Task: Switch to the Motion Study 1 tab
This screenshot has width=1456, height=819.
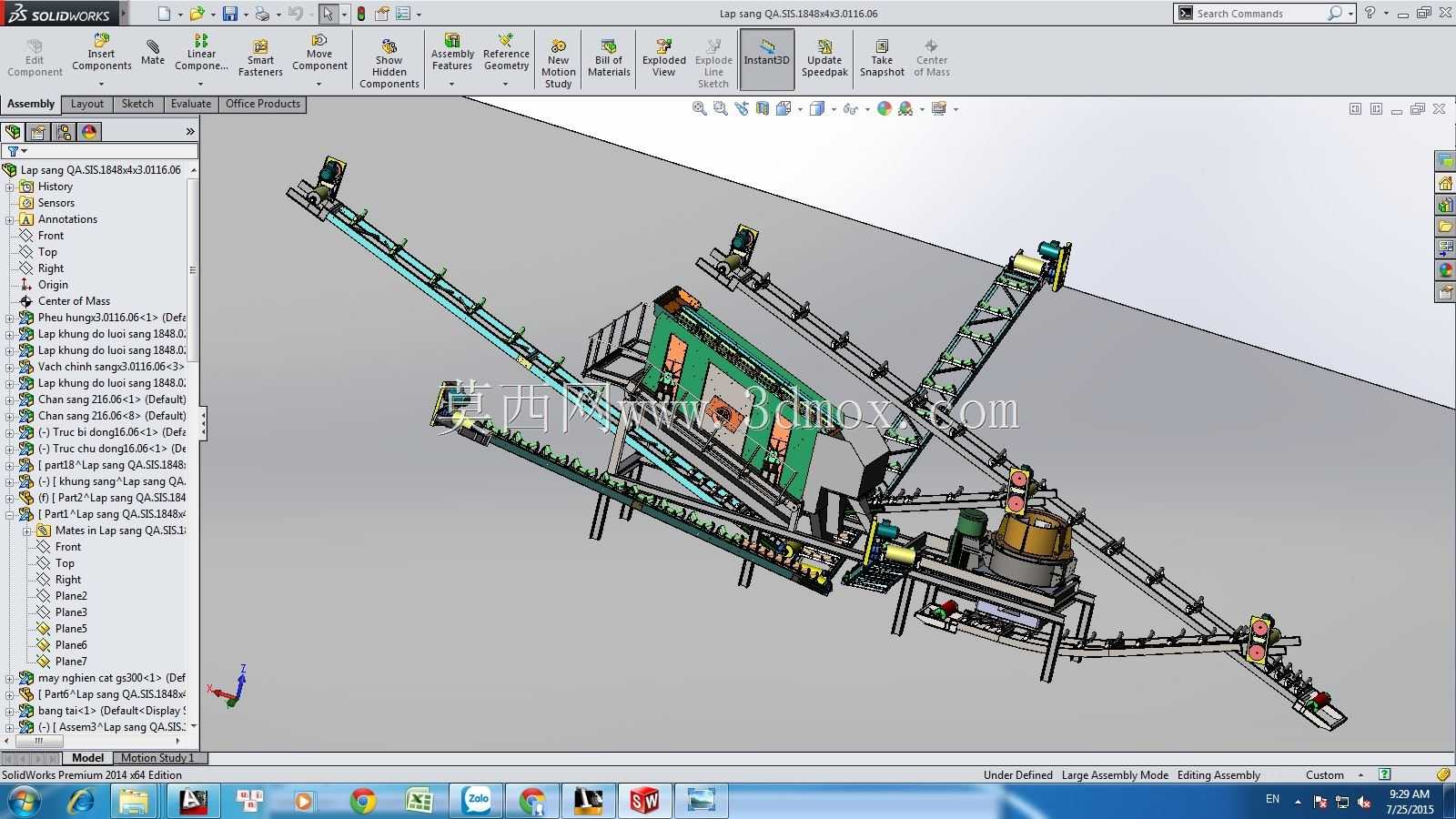Action: tap(157, 758)
